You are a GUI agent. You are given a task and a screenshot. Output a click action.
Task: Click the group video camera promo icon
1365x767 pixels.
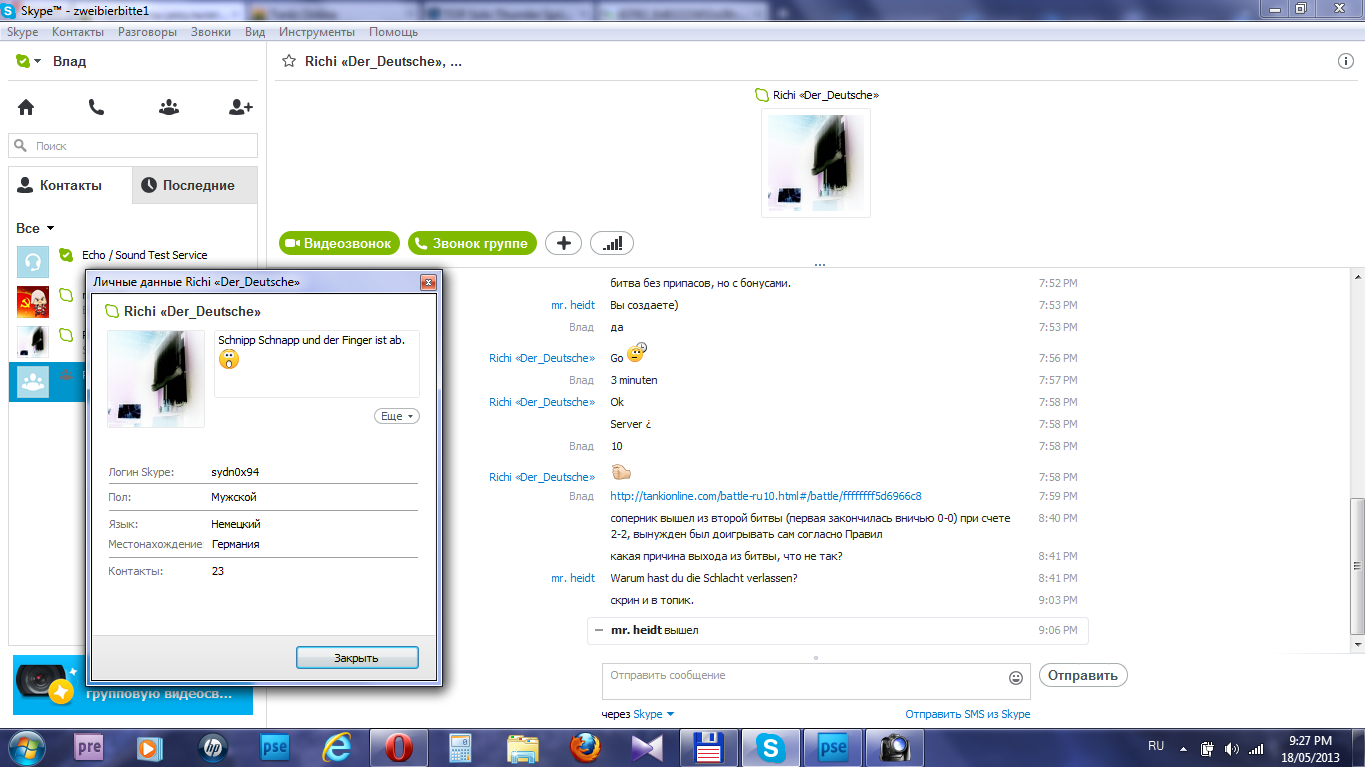44,683
